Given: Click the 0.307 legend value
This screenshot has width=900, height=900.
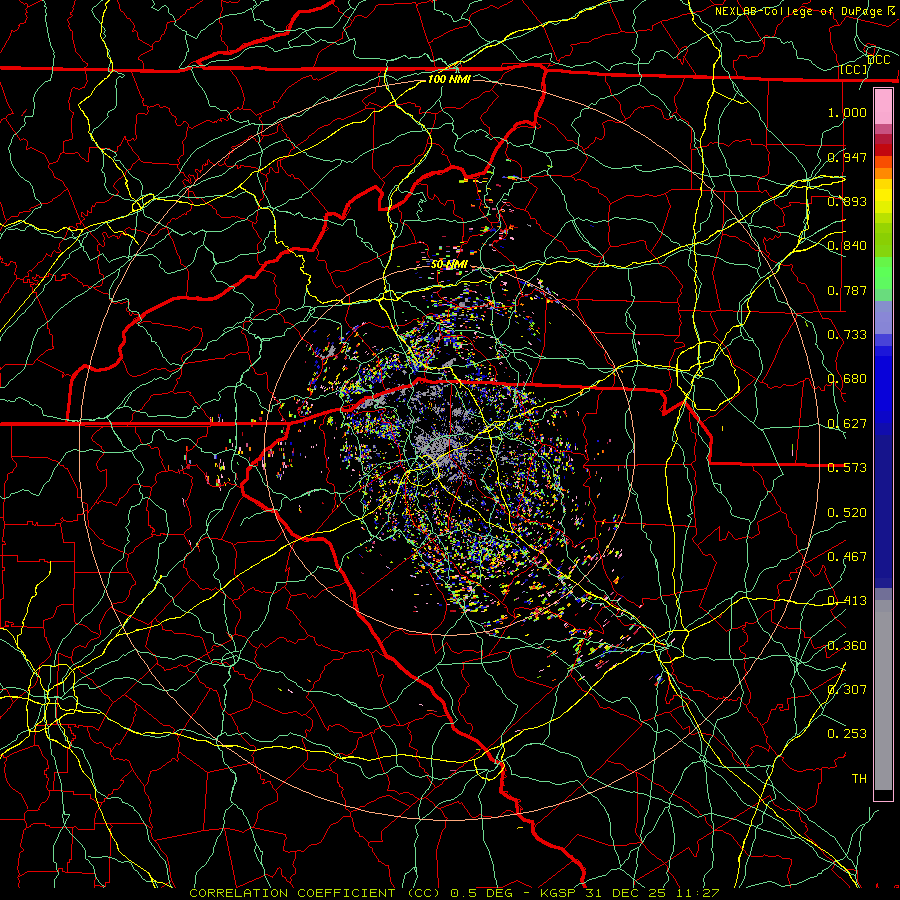Looking at the screenshot, I should 847,690.
